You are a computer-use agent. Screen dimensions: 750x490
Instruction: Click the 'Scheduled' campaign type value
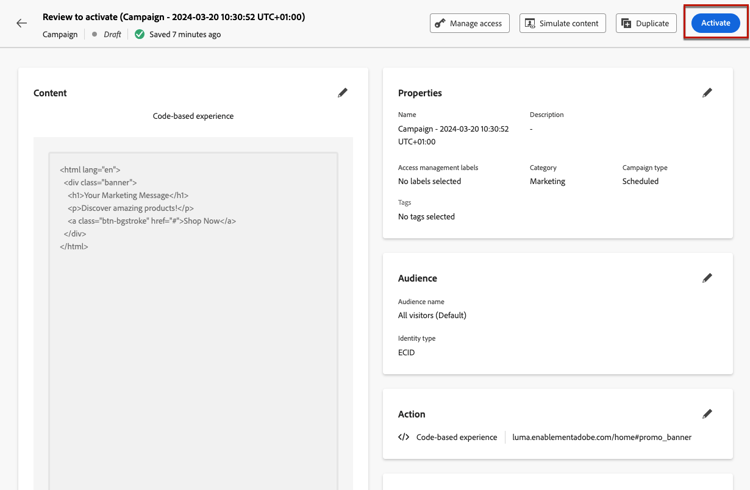tap(640, 181)
